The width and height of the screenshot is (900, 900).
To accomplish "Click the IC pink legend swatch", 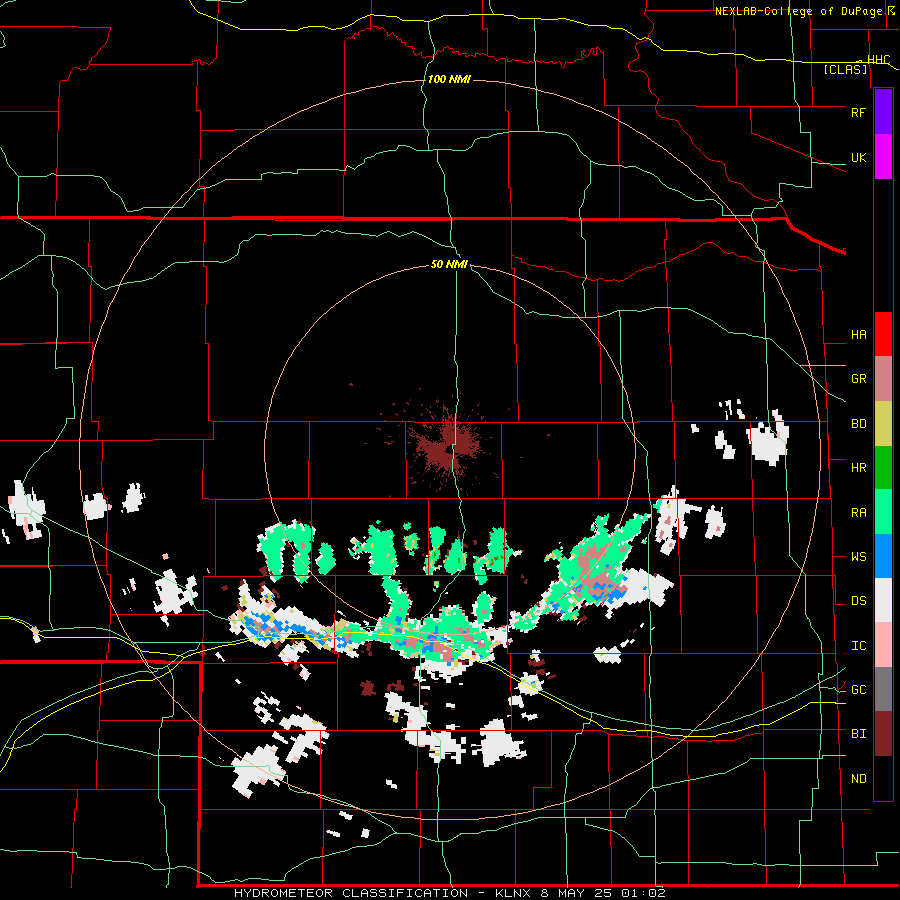I will (883, 645).
